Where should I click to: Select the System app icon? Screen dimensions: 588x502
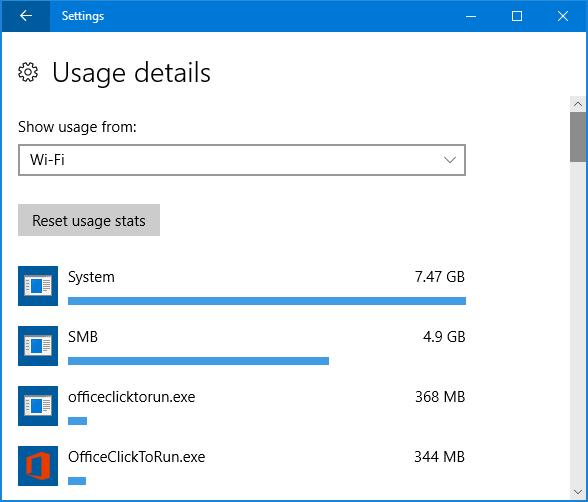[x=38, y=286]
